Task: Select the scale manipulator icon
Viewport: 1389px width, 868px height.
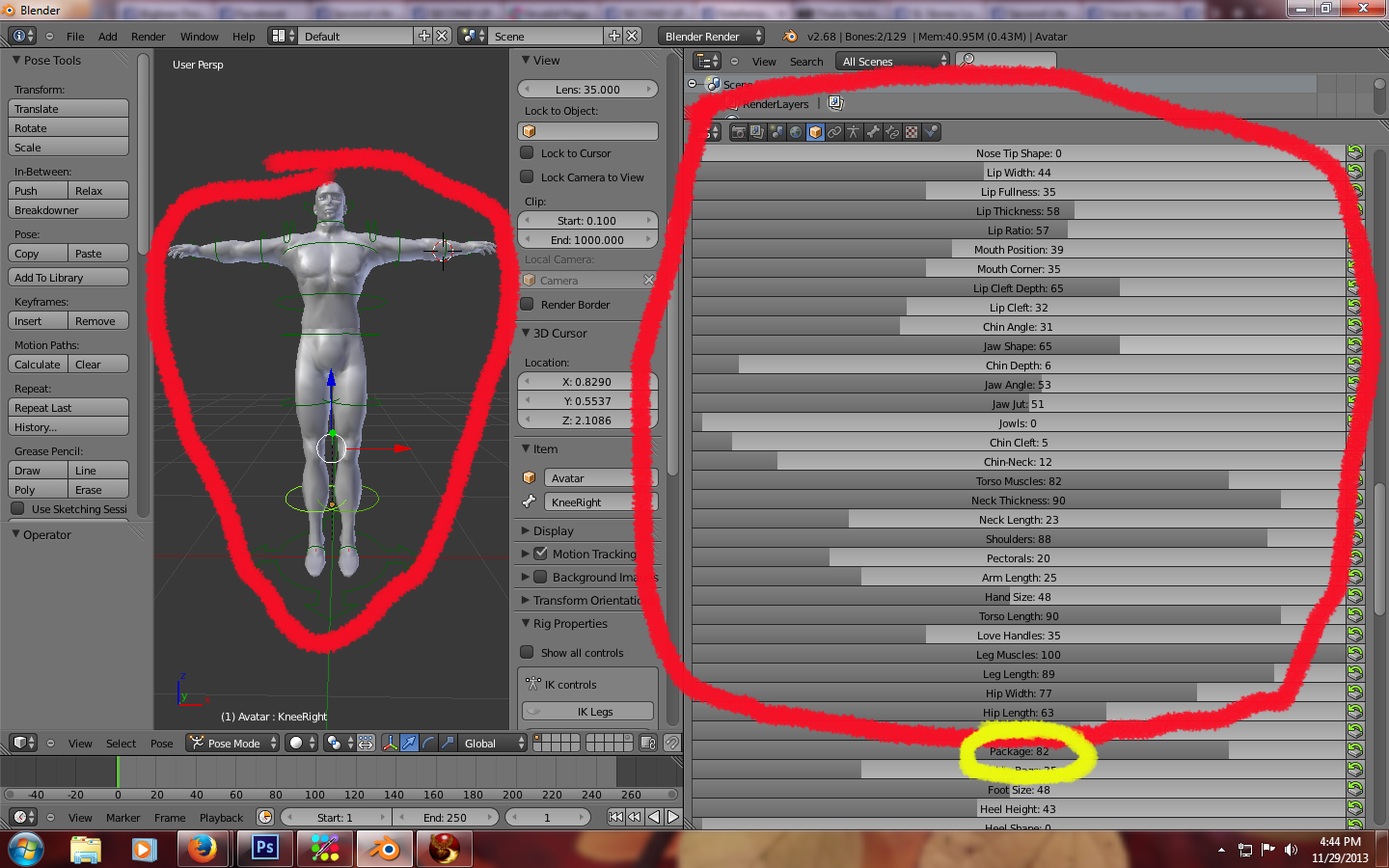Action: (x=448, y=743)
